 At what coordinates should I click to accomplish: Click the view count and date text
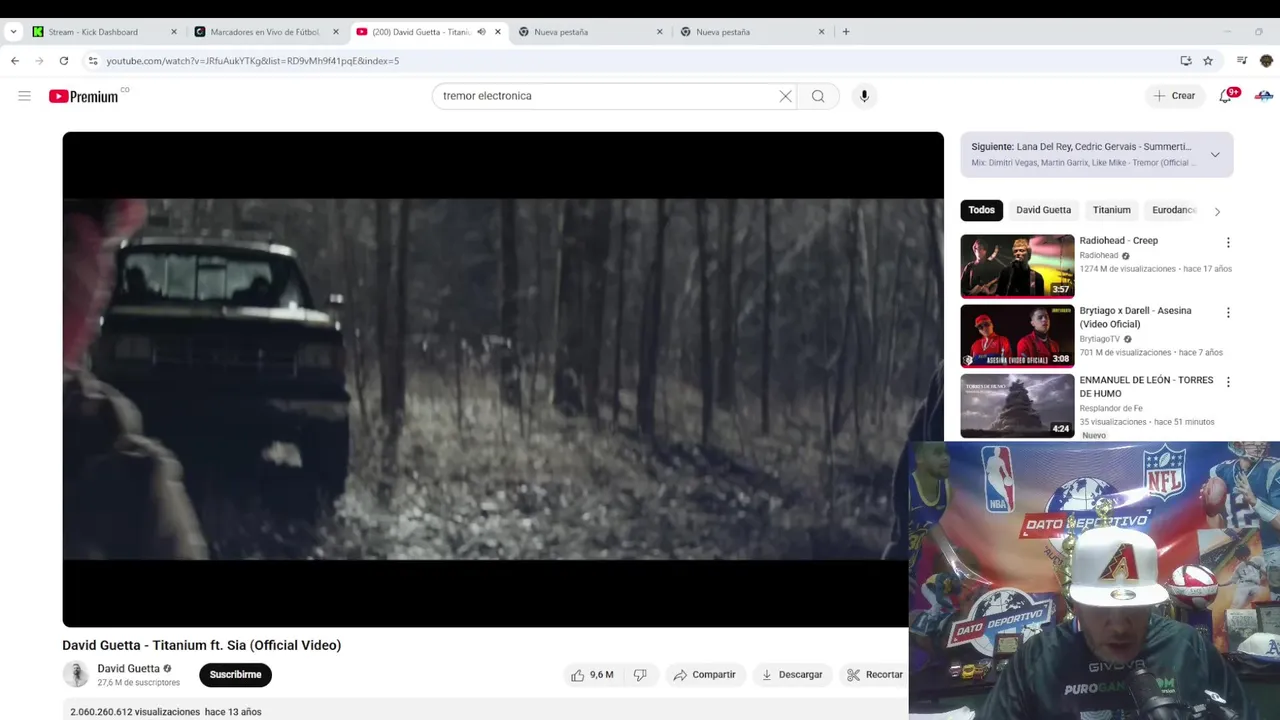[166, 712]
